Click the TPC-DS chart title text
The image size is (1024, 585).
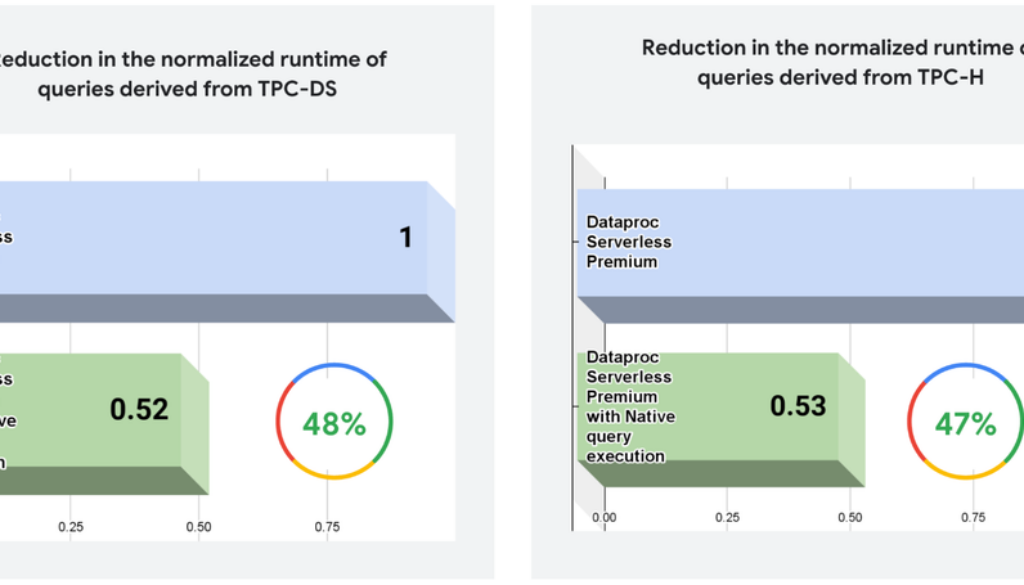pos(195,74)
